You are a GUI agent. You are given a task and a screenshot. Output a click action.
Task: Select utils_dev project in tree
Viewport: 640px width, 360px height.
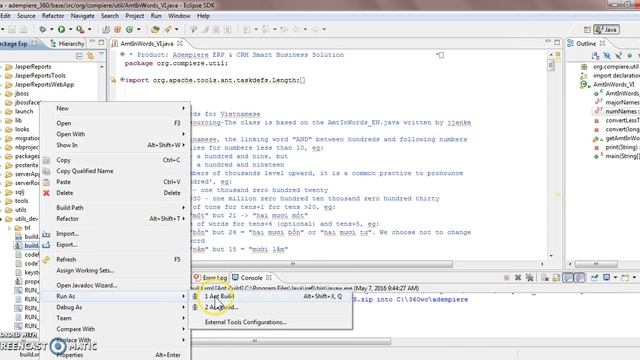coord(27,219)
